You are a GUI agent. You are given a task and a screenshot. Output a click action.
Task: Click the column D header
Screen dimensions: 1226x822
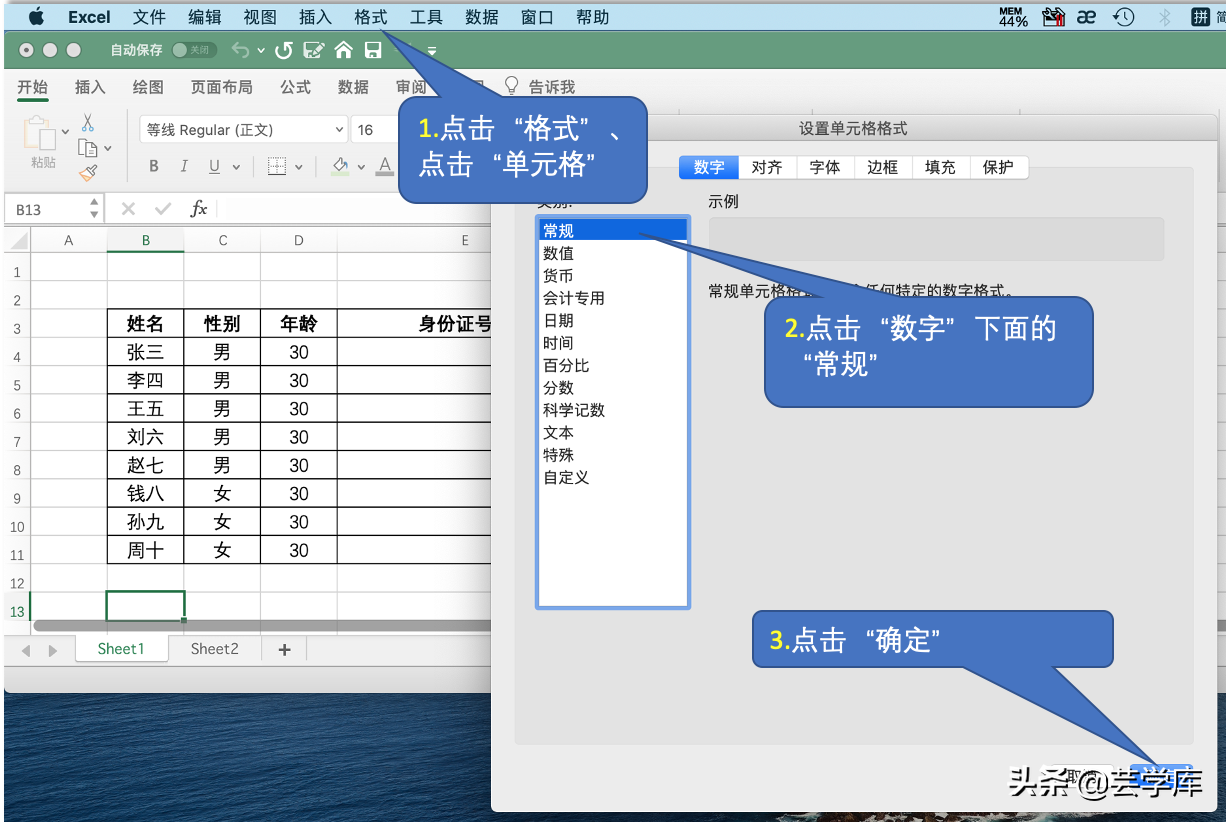299,240
